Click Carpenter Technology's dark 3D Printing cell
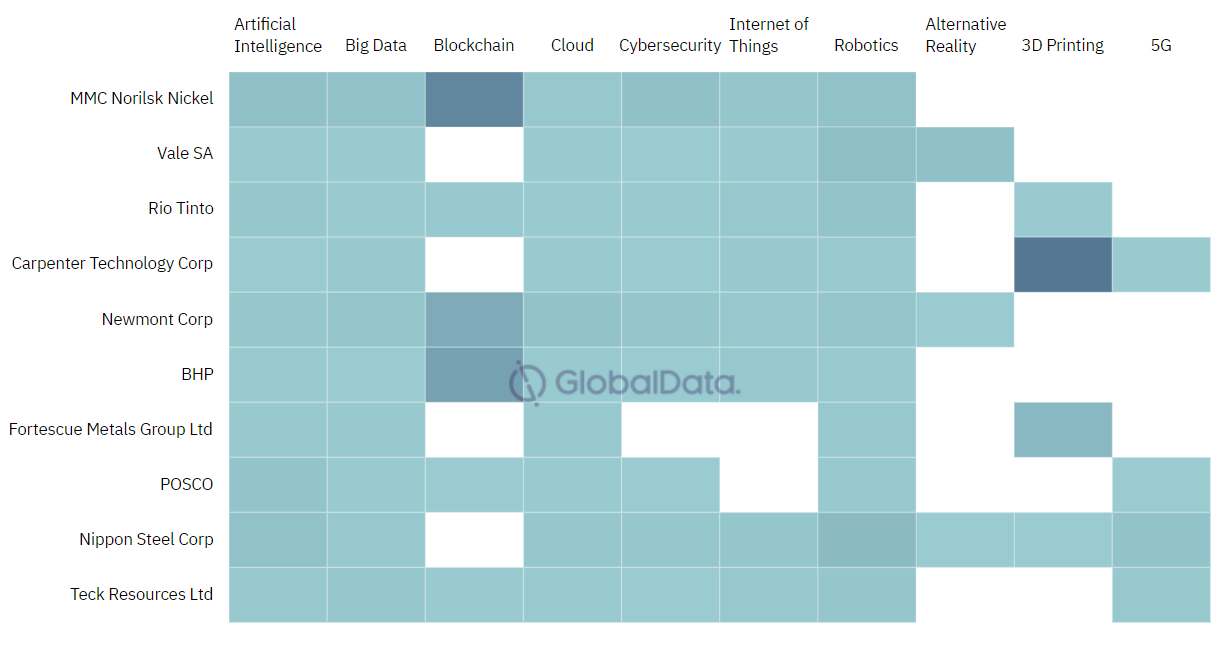The image size is (1217, 648). coord(1062,264)
